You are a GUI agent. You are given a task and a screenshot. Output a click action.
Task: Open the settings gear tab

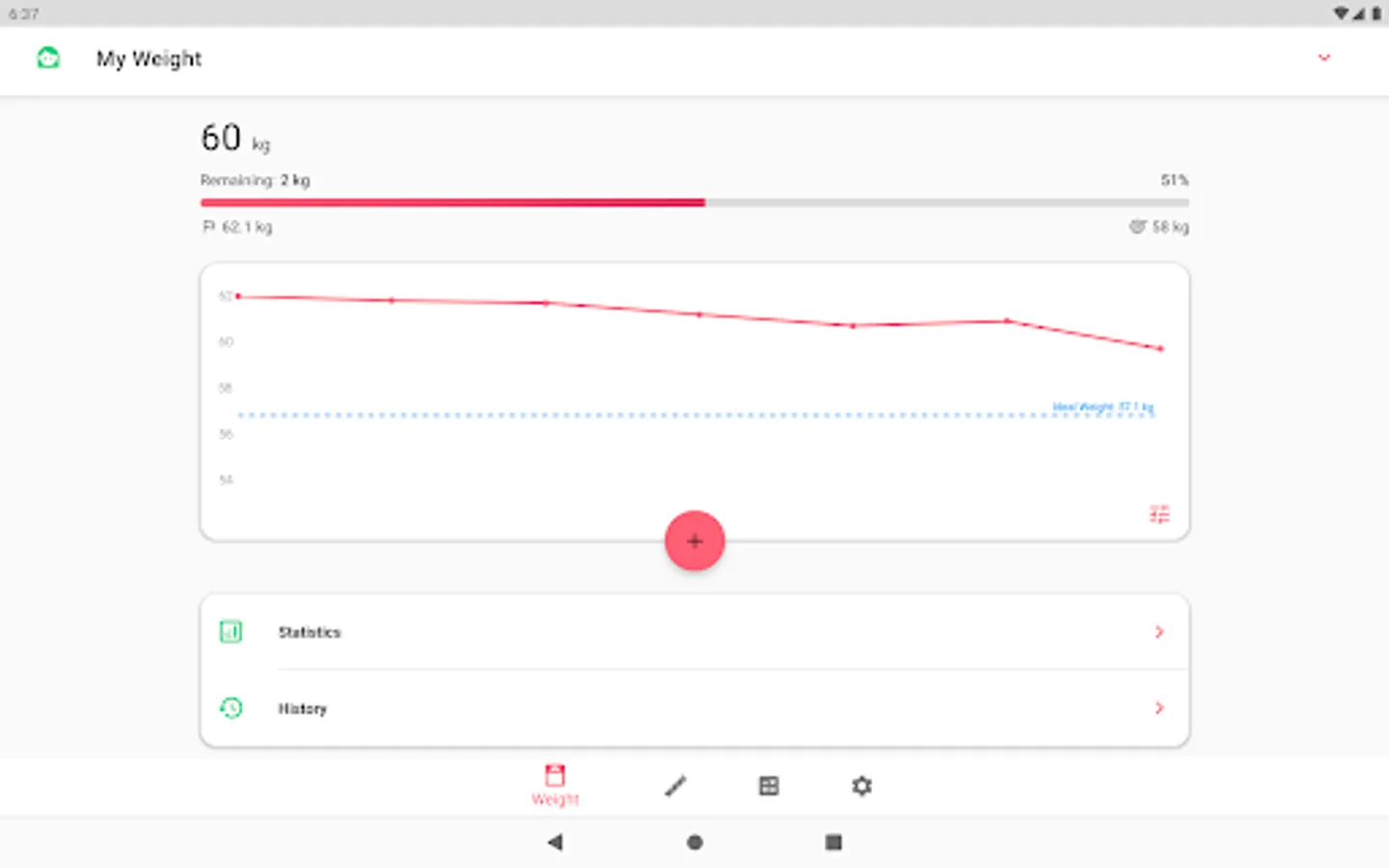click(861, 786)
